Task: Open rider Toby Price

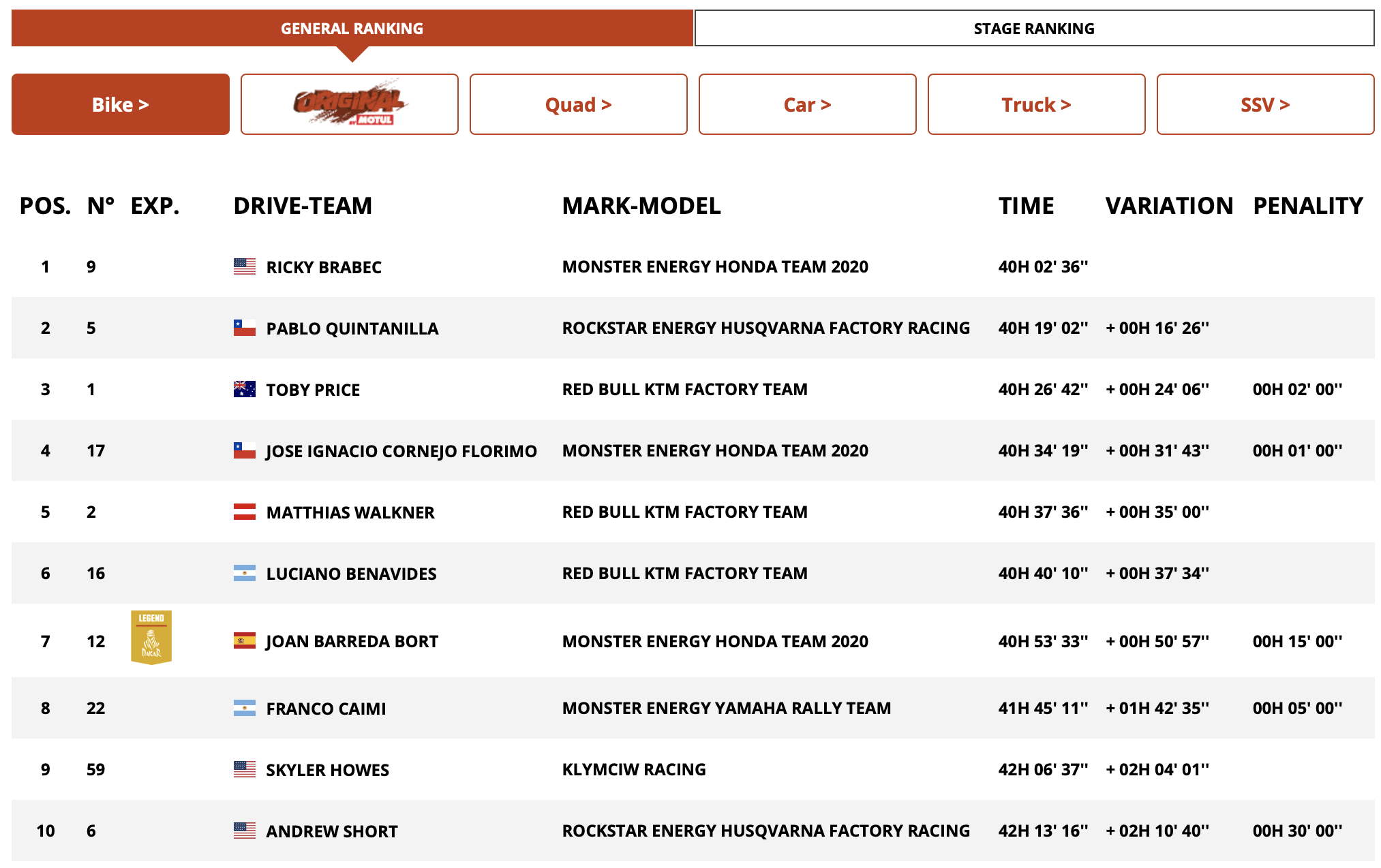Action: [313, 390]
